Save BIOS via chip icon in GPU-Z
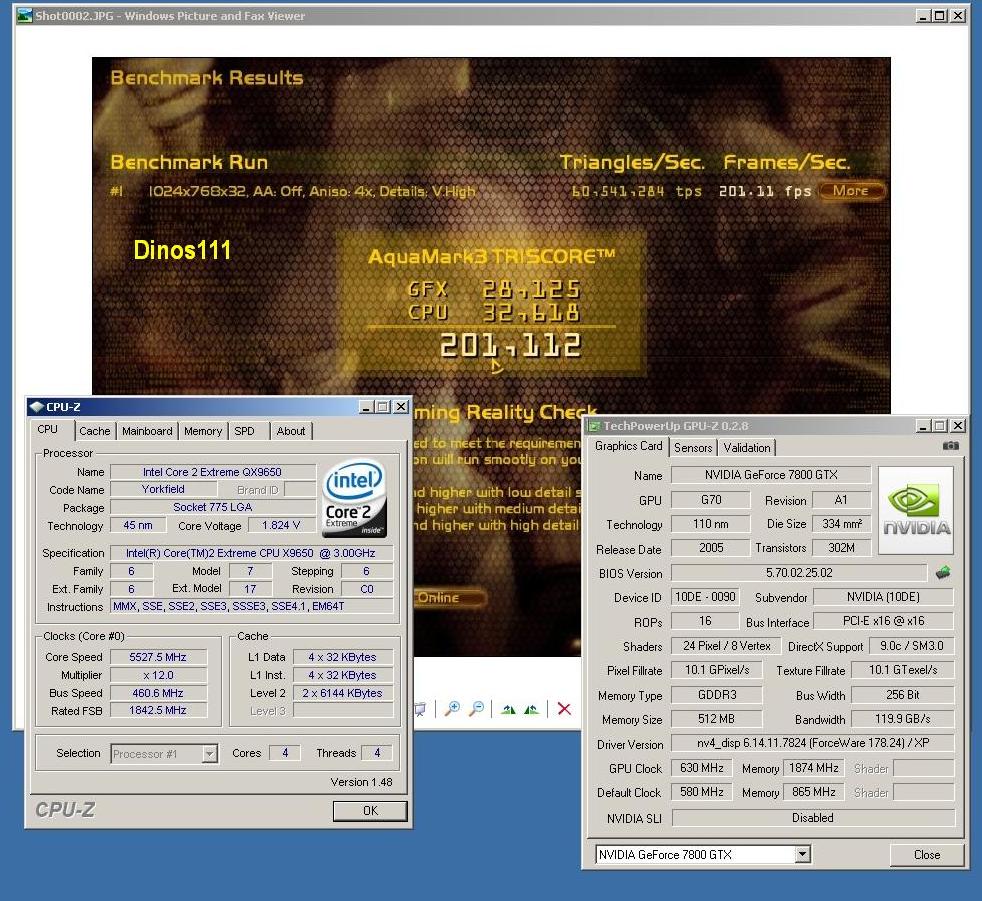The width and height of the screenshot is (982, 901). pyautogui.click(x=943, y=572)
